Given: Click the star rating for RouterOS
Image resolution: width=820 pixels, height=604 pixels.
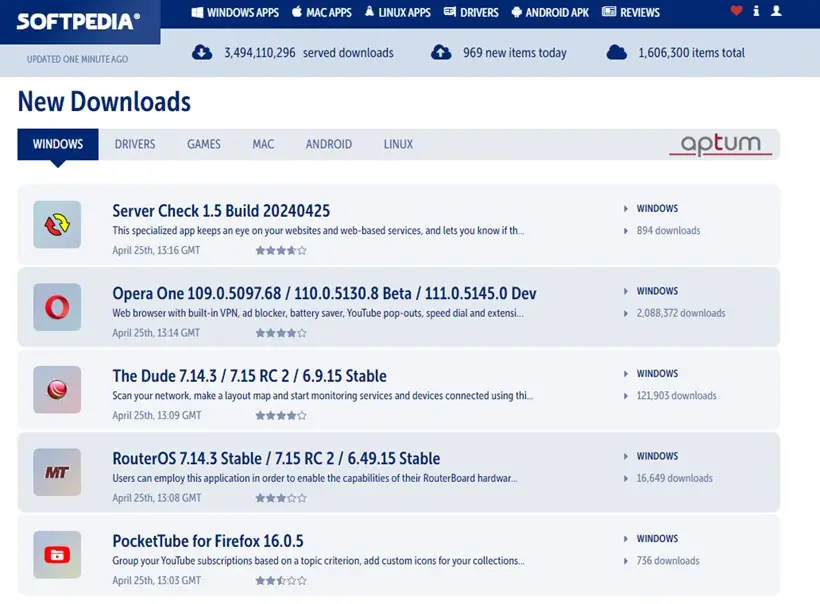Looking at the screenshot, I should point(281,498).
